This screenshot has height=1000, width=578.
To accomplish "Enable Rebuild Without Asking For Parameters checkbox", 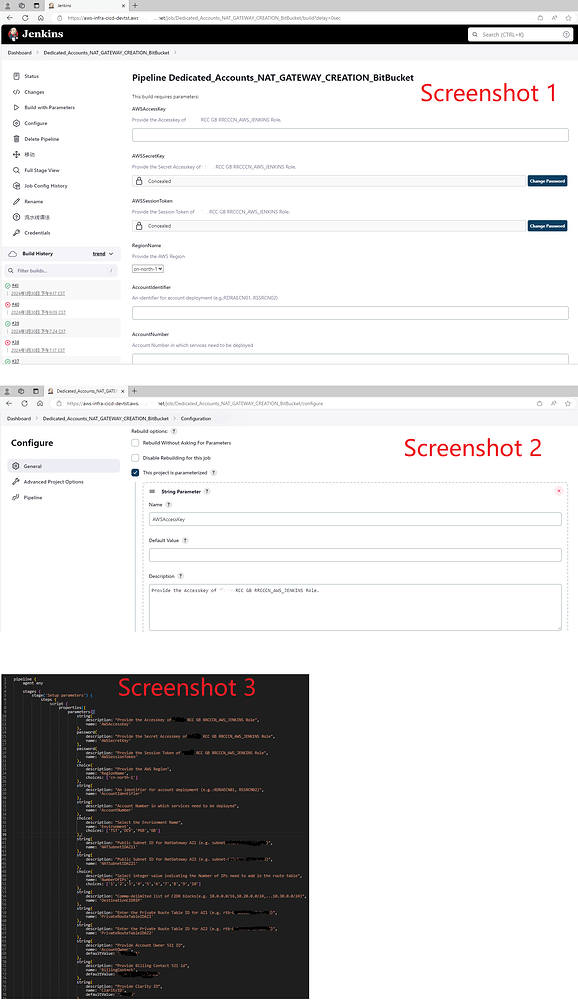I will [x=135, y=443].
